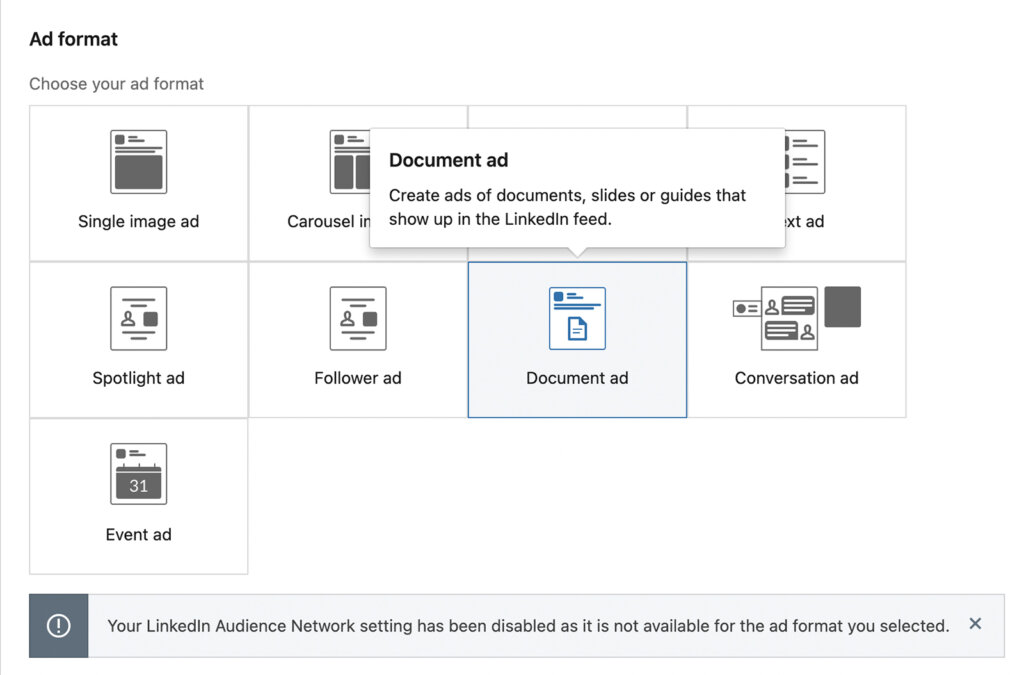Image resolution: width=1024 pixels, height=675 pixels.
Task: Dismiss the LinkedIn Audience Network notification
Action: point(975,623)
